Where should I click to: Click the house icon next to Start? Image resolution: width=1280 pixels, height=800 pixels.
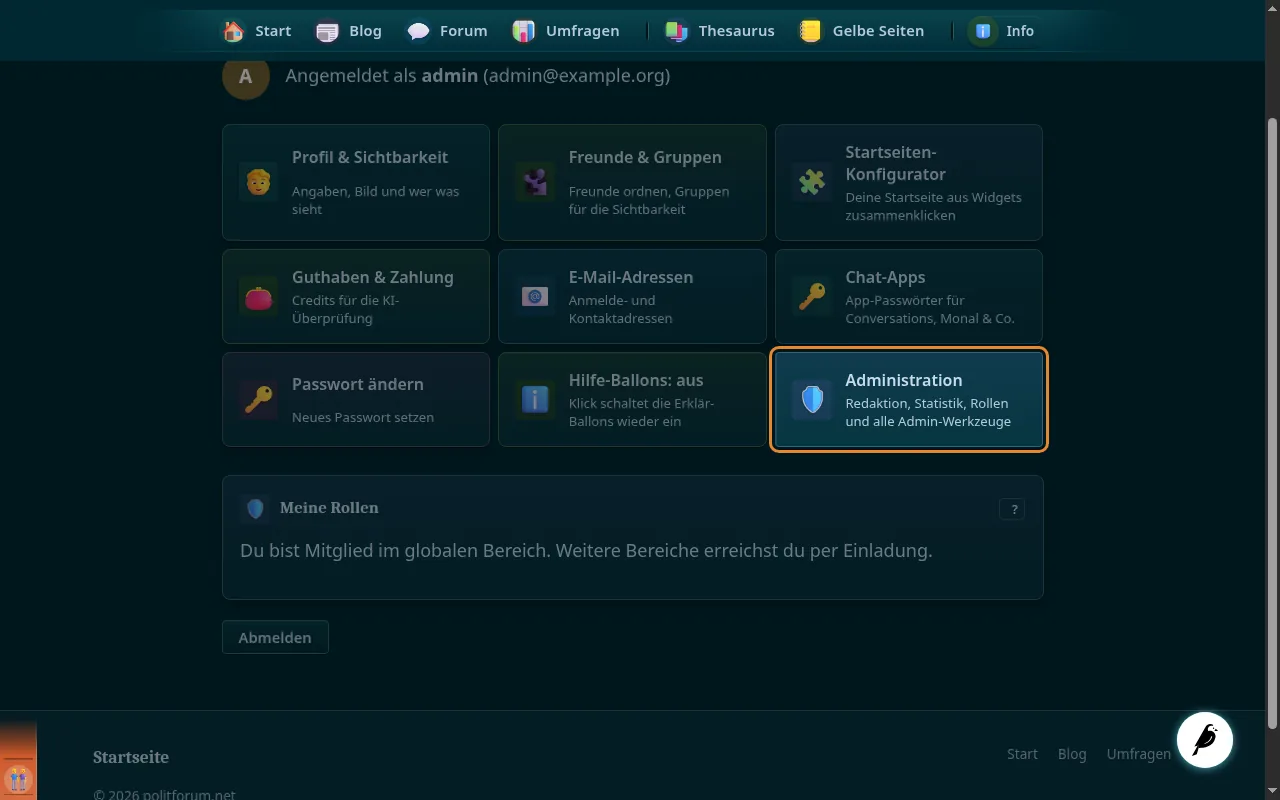pos(234,31)
